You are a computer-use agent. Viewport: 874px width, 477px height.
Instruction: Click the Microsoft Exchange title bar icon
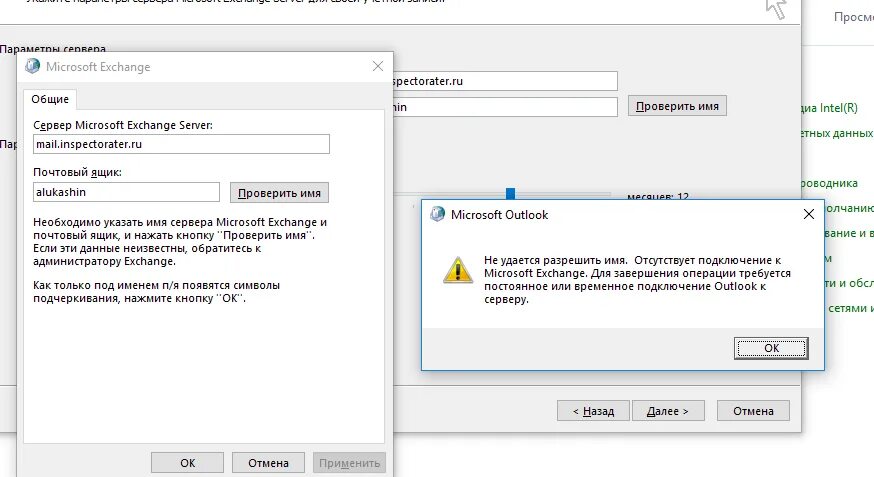pyautogui.click(x=32, y=66)
